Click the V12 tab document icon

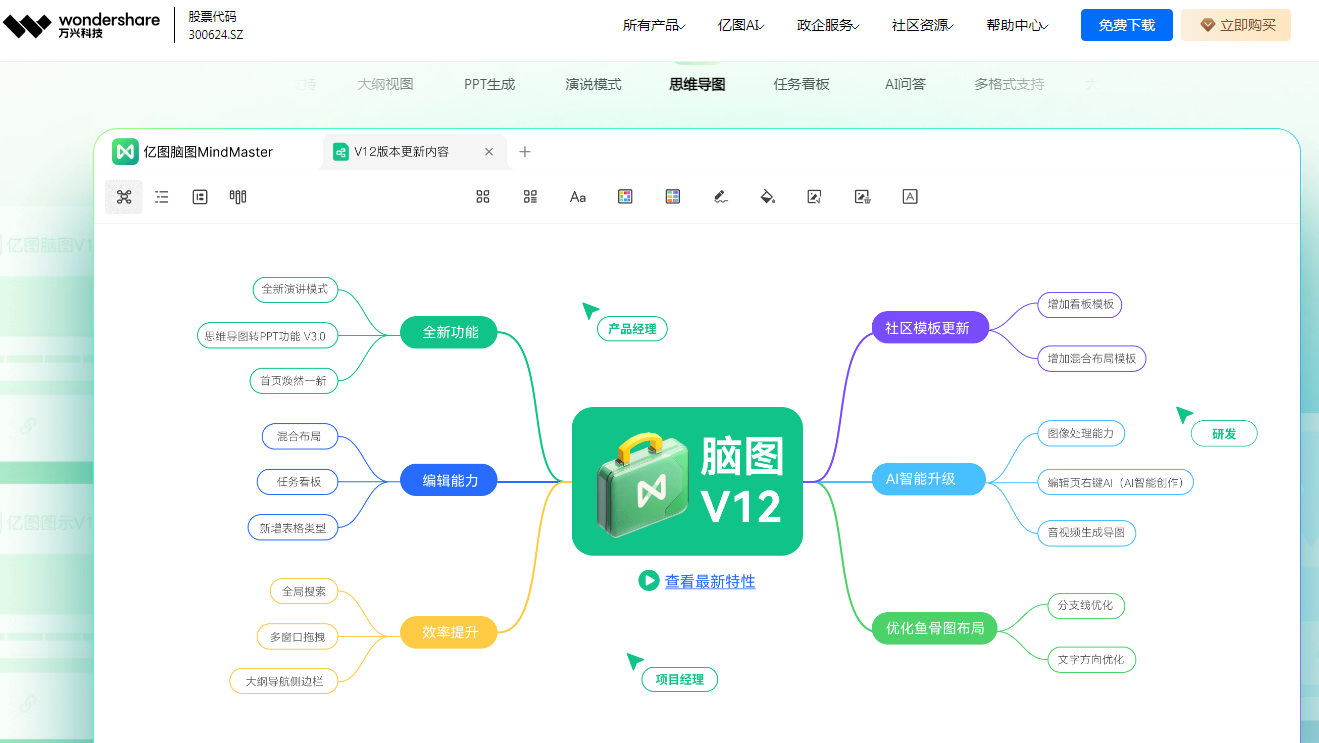tap(341, 152)
